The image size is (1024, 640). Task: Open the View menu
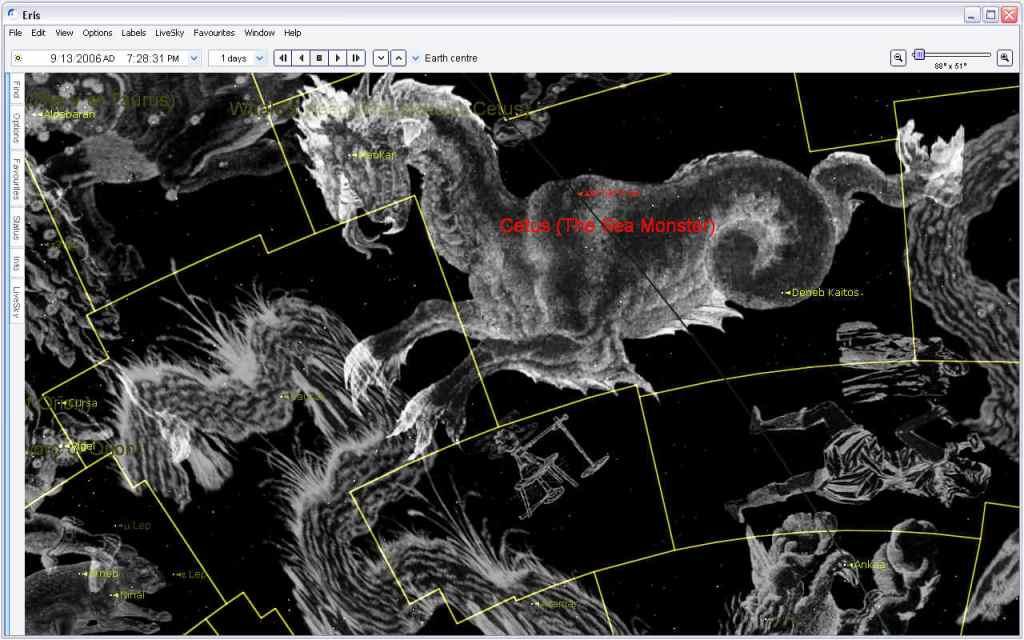pyautogui.click(x=64, y=33)
